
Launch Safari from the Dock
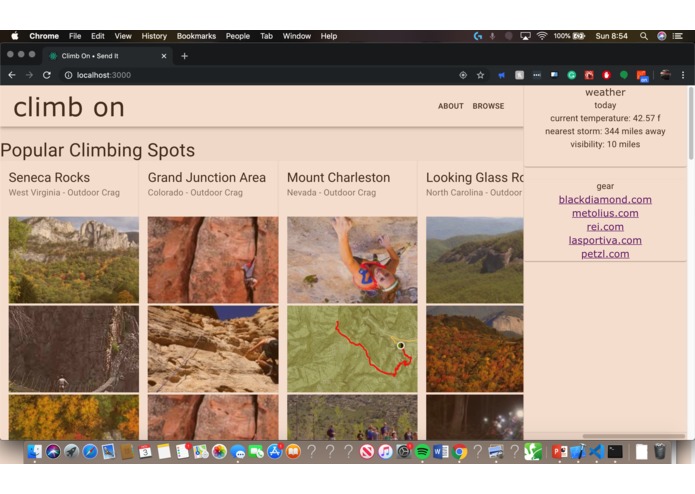tap(90, 451)
